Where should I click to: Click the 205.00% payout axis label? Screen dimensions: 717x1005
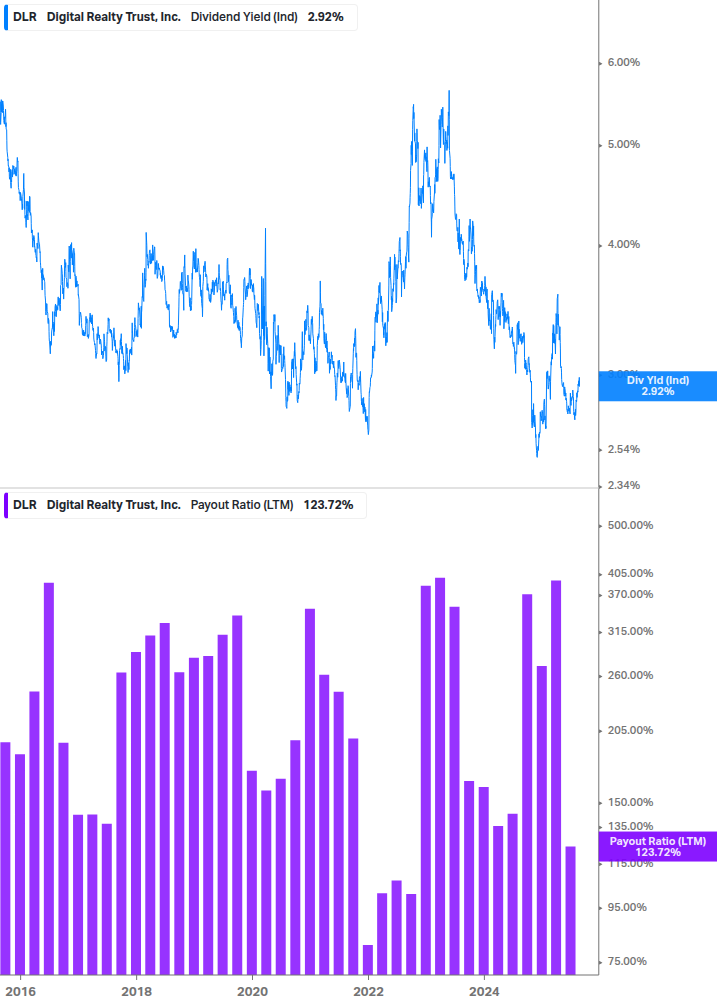click(630, 731)
